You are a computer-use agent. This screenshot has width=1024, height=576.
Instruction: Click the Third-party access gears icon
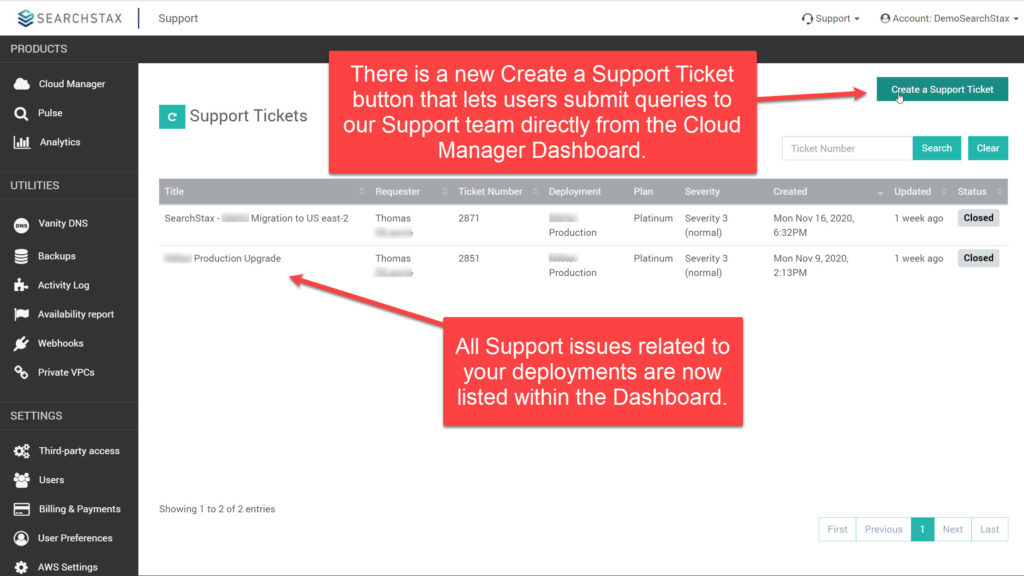click(22, 451)
